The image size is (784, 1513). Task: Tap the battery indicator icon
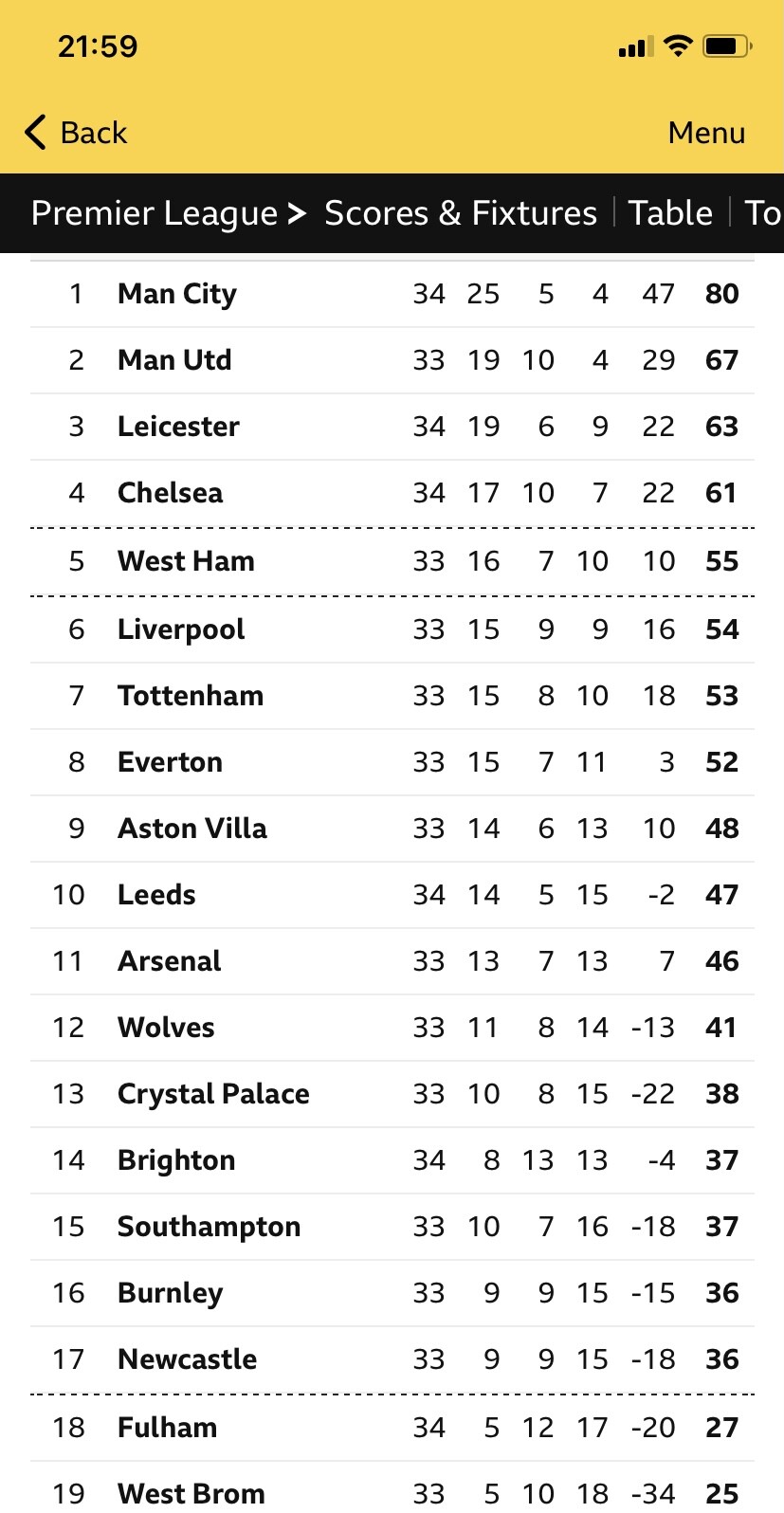coord(726,46)
